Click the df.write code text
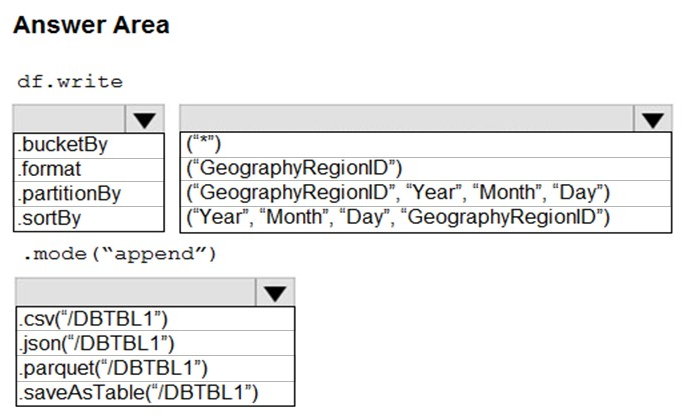Viewport: 683px width, 420px height. point(70,81)
